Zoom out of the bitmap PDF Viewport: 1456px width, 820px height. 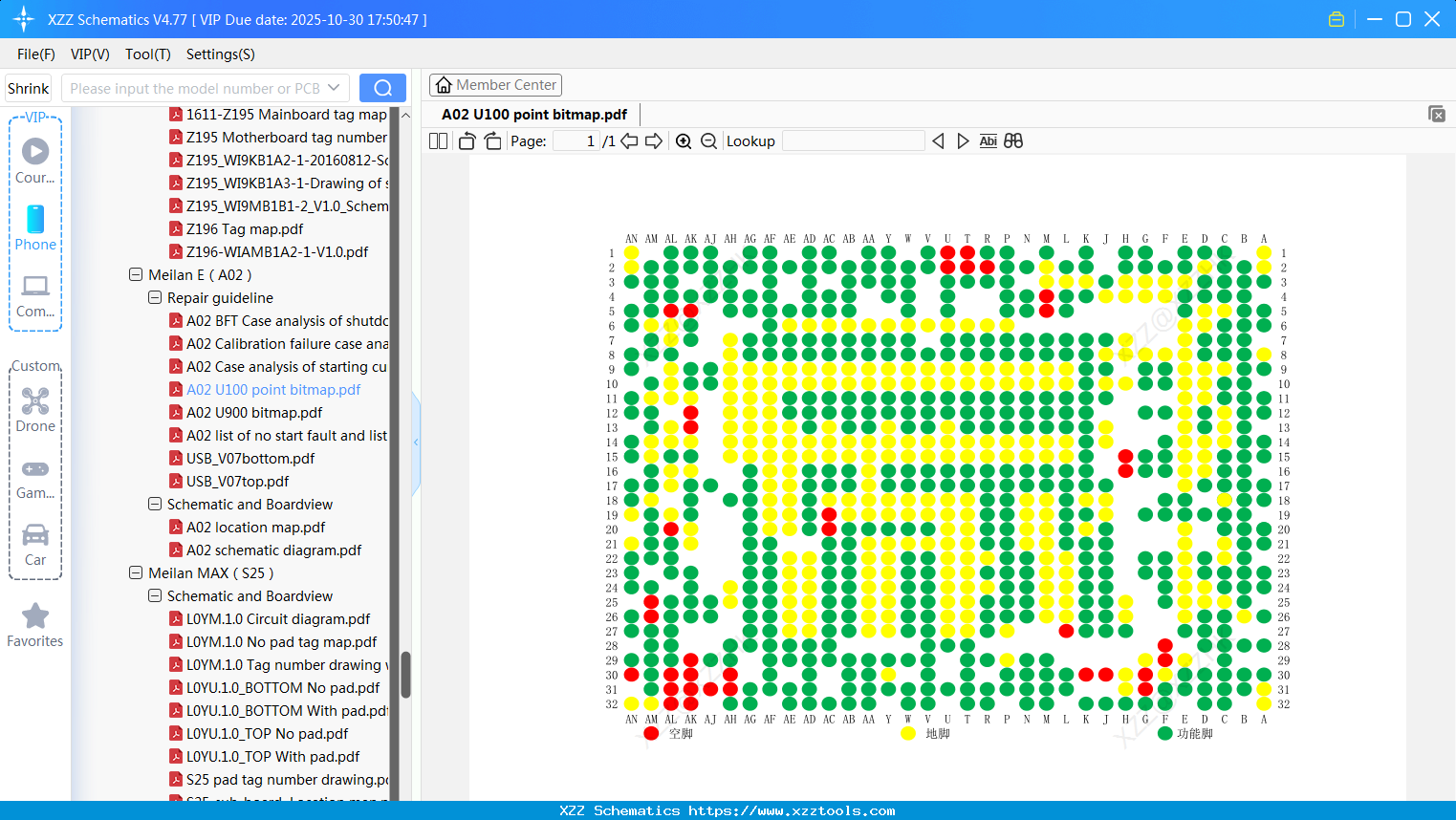point(708,141)
